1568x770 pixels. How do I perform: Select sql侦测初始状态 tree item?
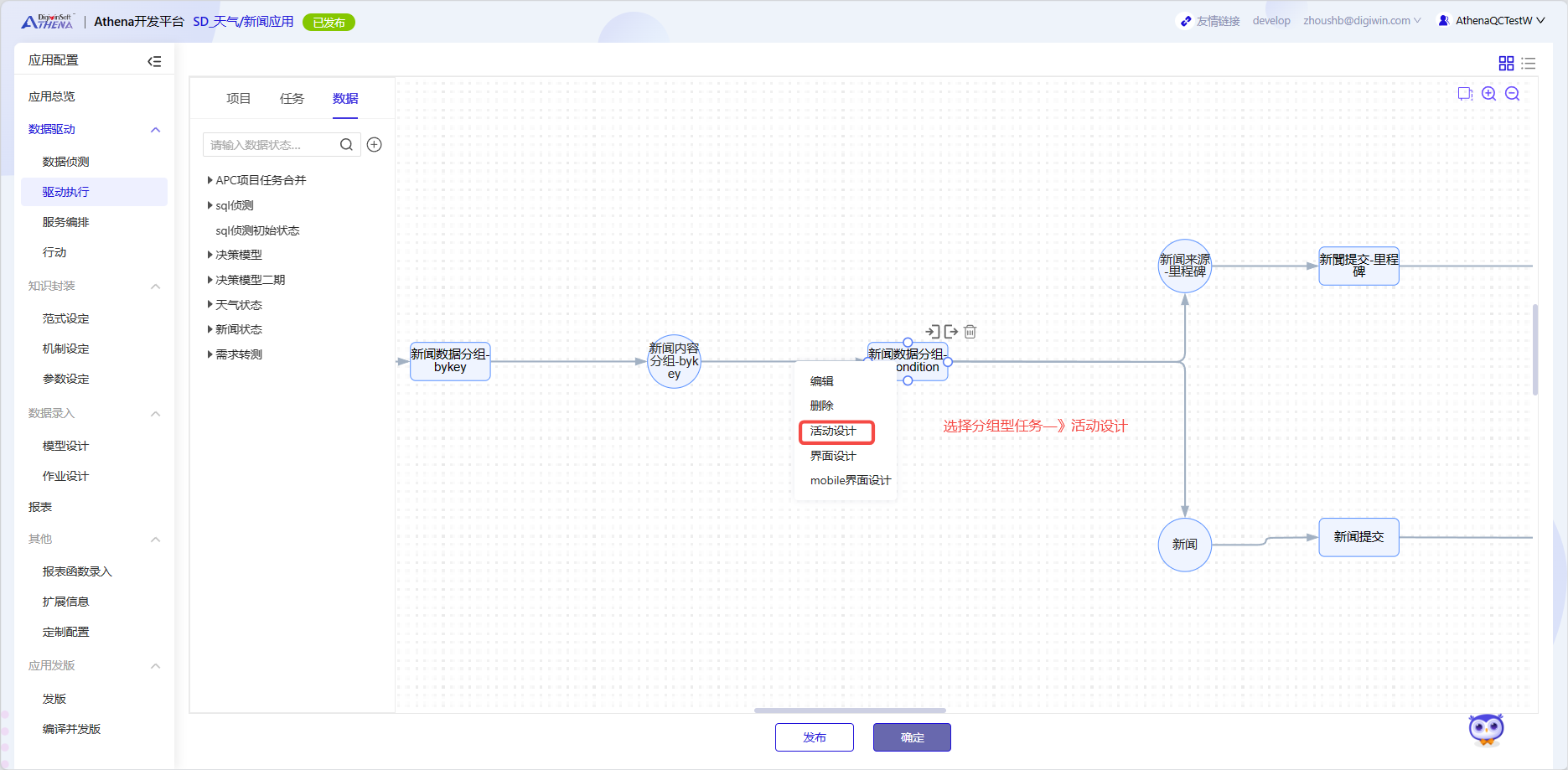(257, 230)
